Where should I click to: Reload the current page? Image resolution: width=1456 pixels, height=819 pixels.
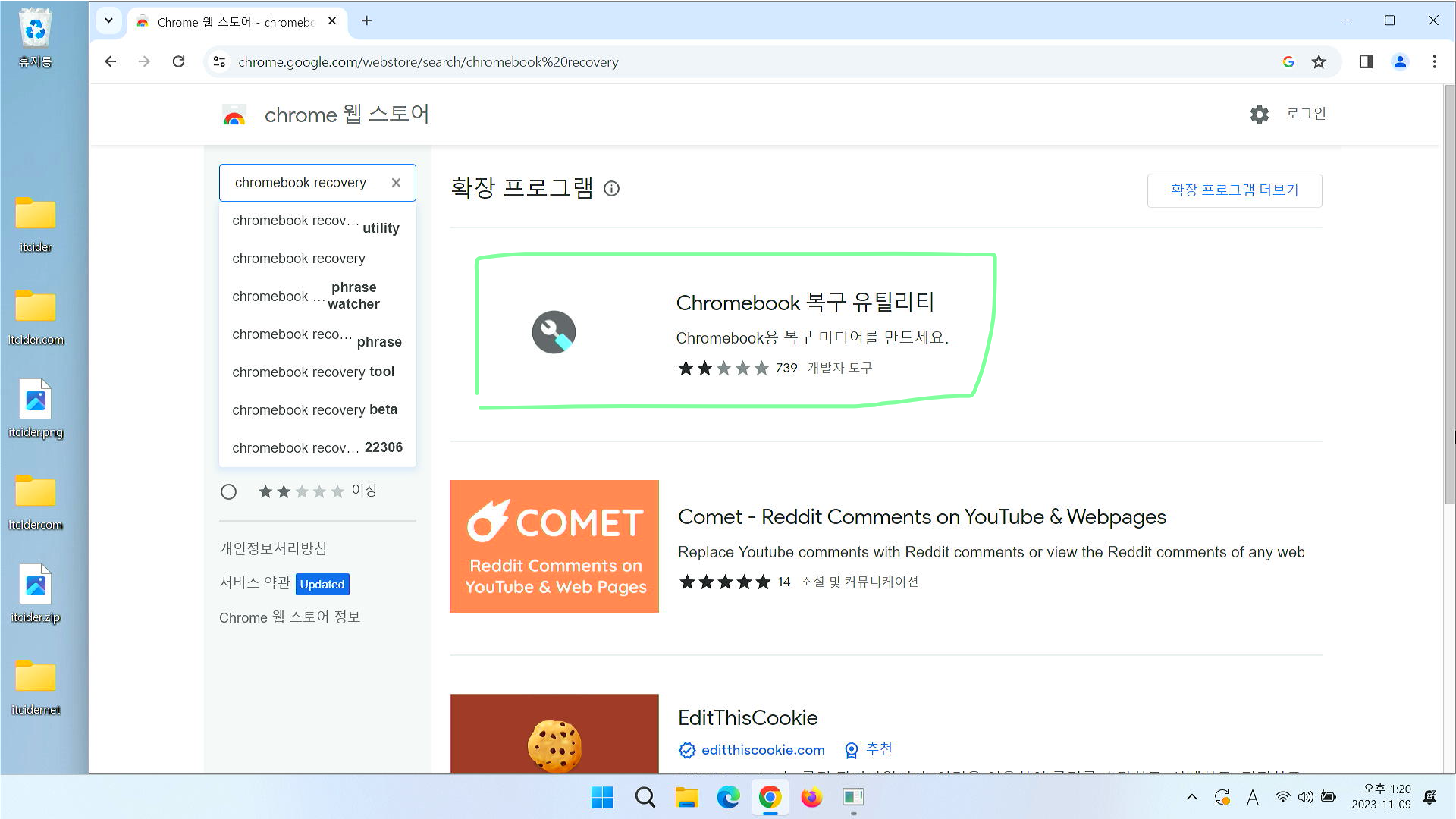click(178, 62)
